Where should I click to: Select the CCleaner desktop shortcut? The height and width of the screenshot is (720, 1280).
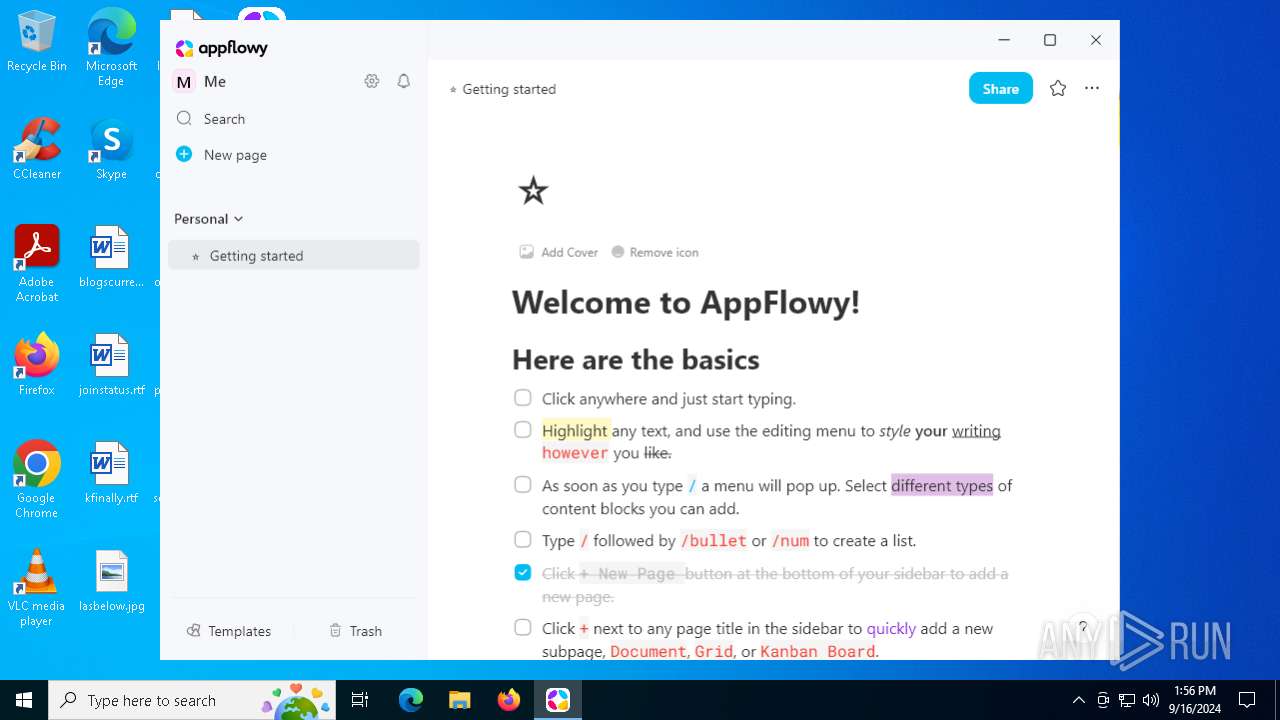37,150
